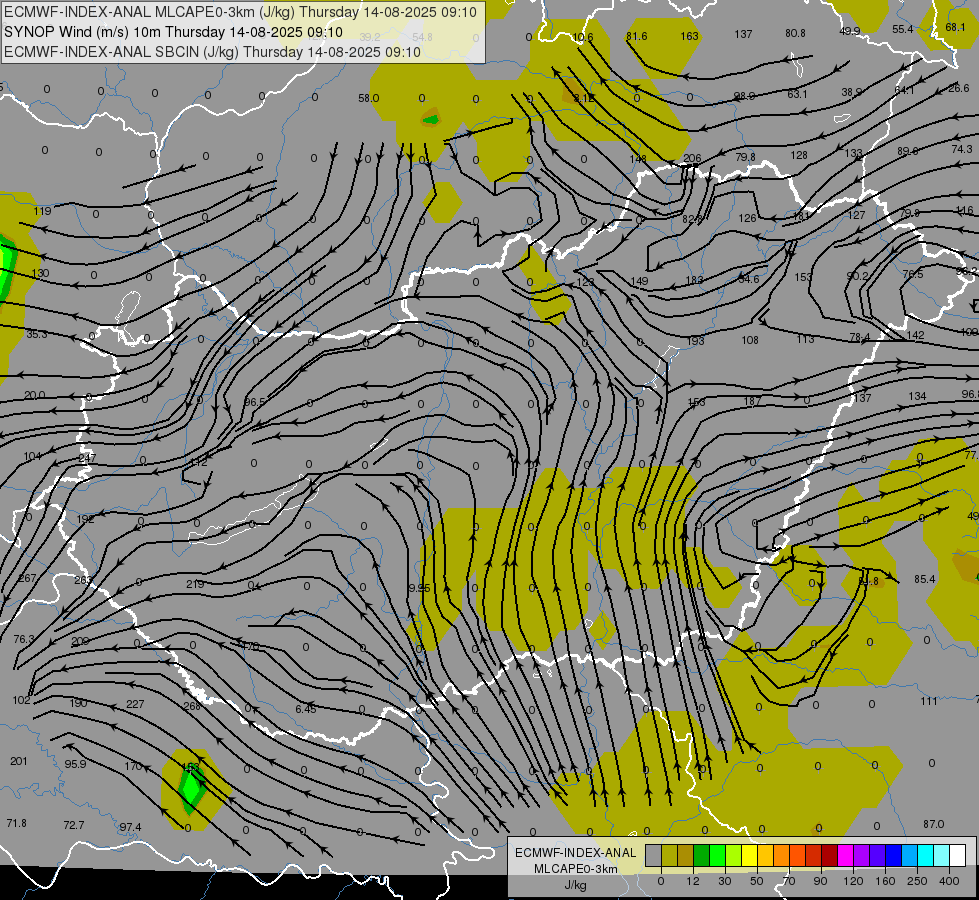Viewport: 979px width, 900px height.
Task: Click the map value 219
Action: click(x=195, y=585)
